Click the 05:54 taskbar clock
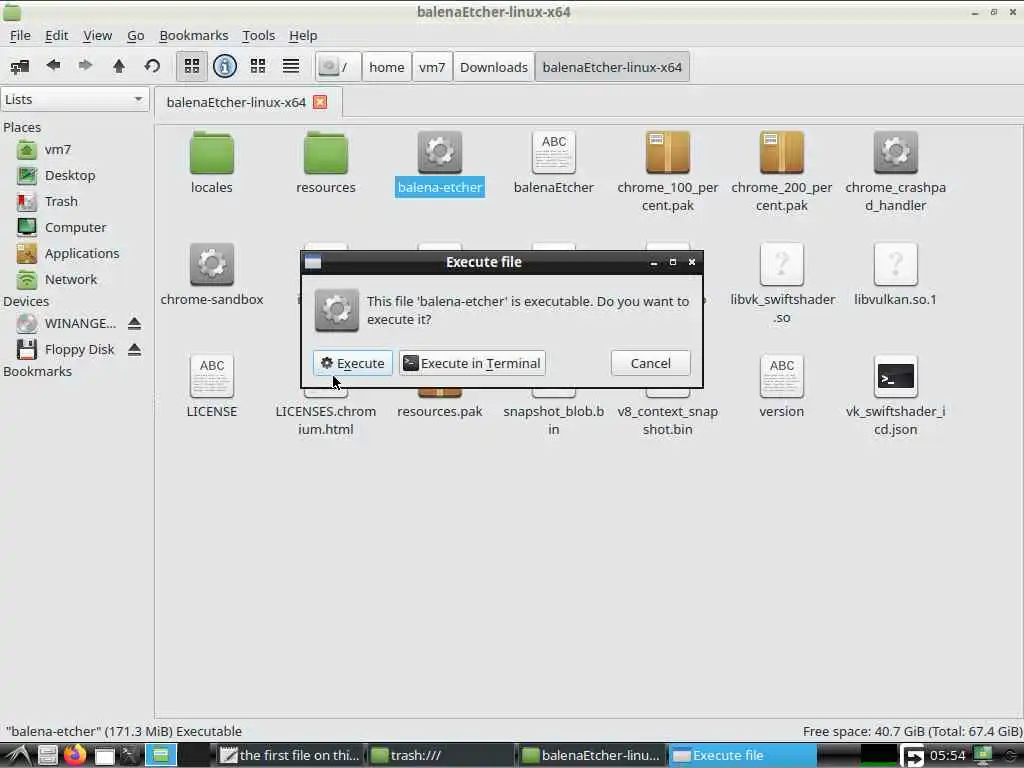The height and width of the screenshot is (768, 1024). tap(947, 756)
